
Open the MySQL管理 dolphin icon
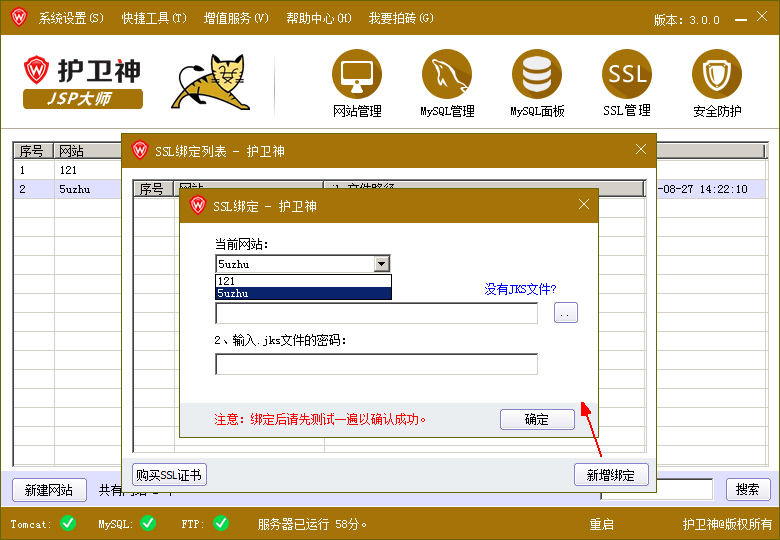point(447,75)
